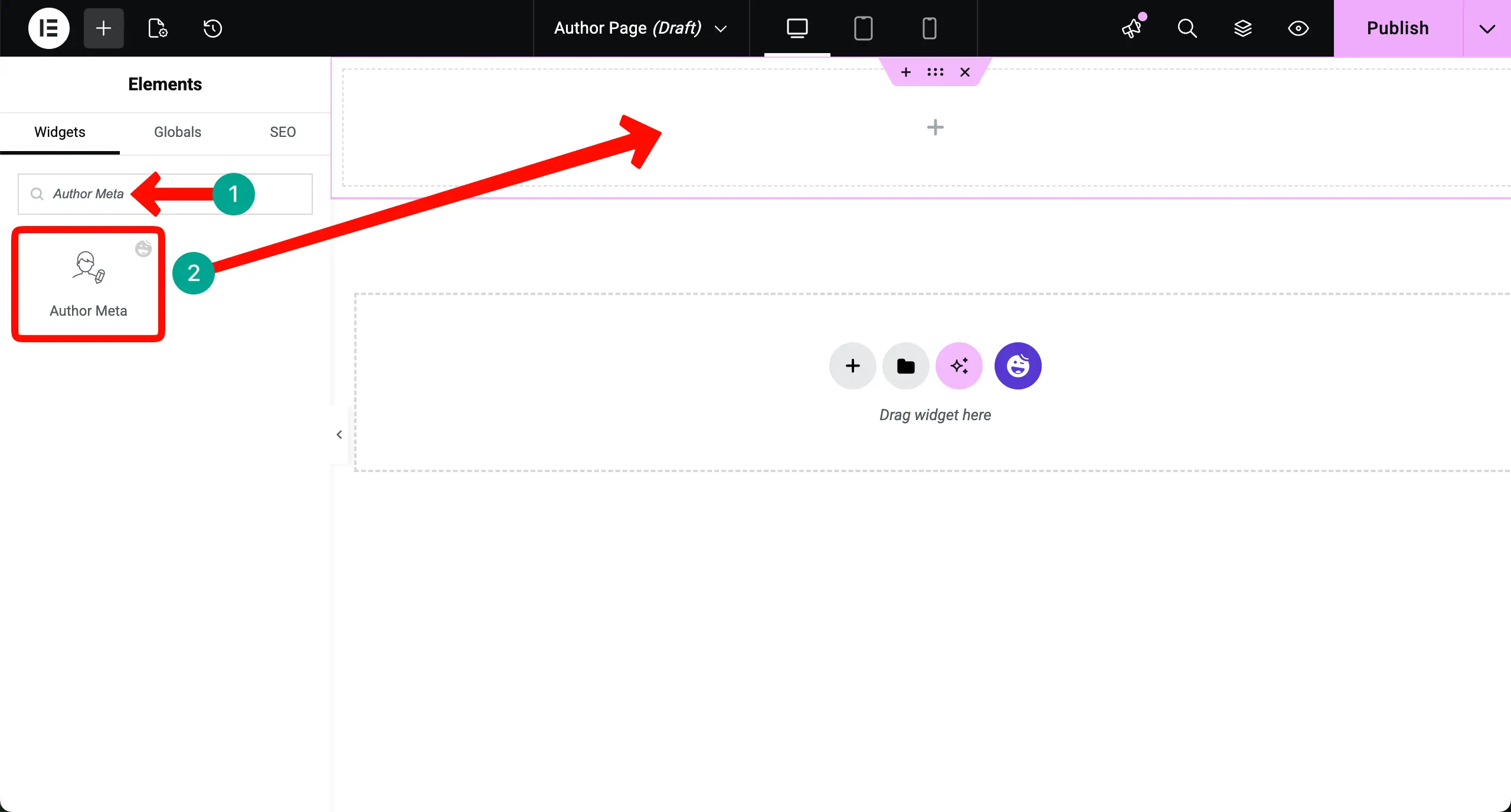Expand the Publish options chevron
The width and height of the screenshot is (1511, 812).
1487,28
